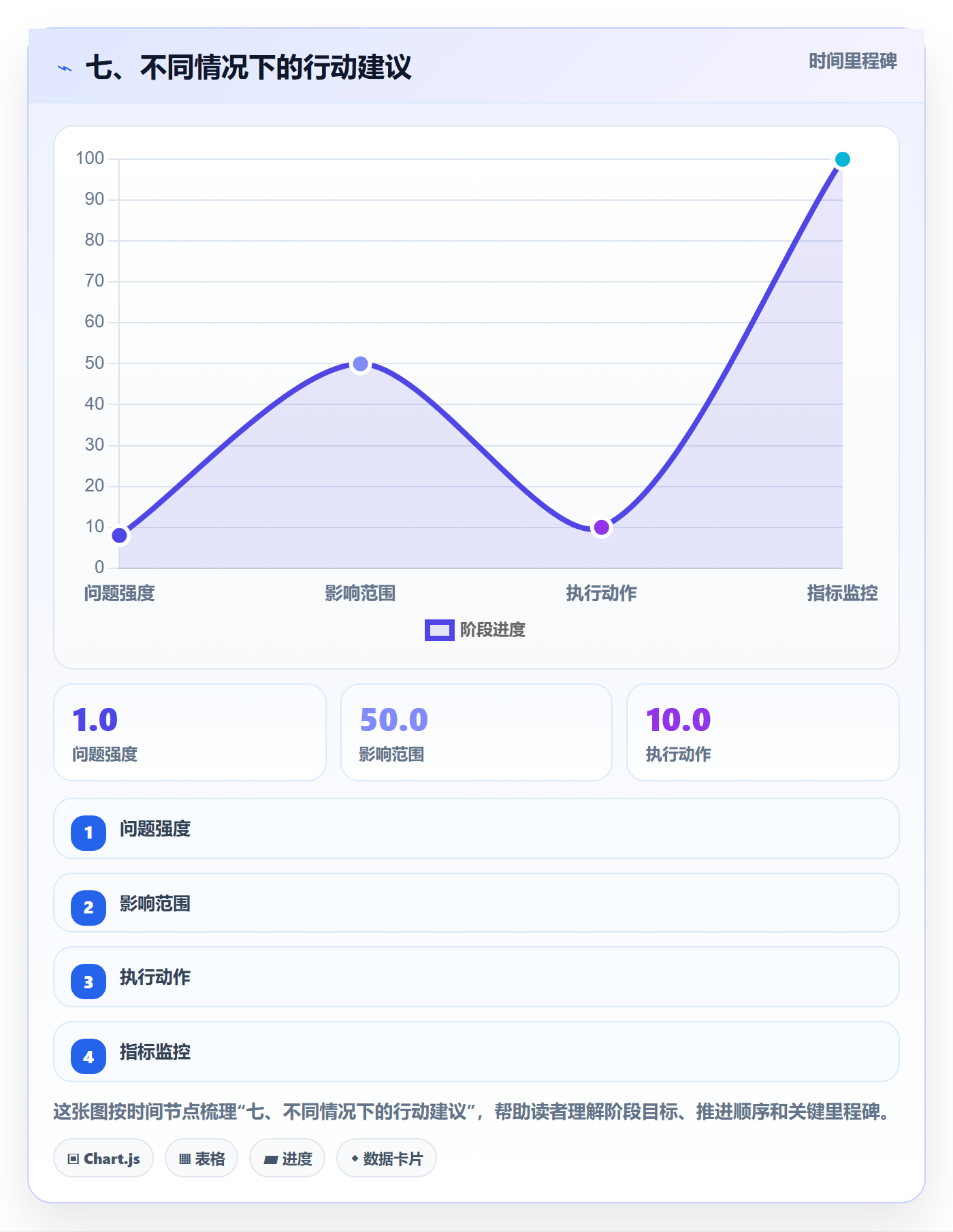Click the 数据卡片 tag chip
The height and width of the screenshot is (1232, 953).
point(387,1158)
